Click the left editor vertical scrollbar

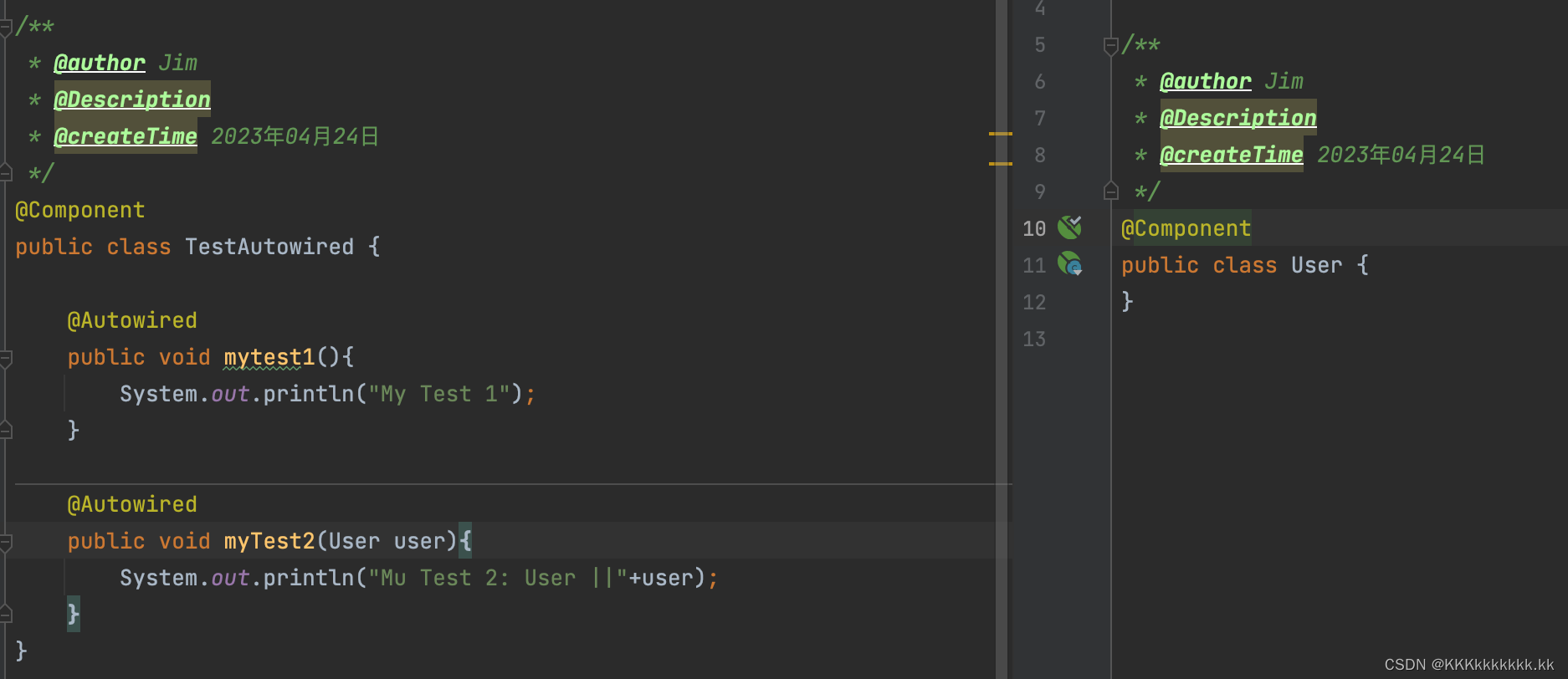pos(1001,339)
